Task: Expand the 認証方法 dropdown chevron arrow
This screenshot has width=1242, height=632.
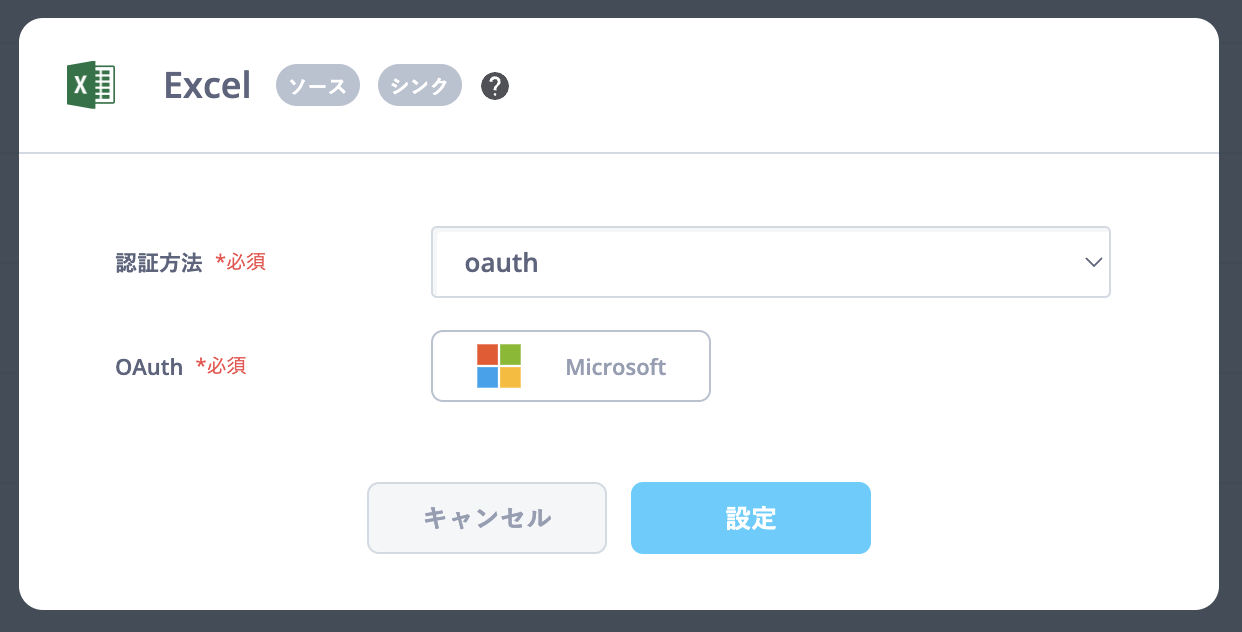Action: [1093, 262]
